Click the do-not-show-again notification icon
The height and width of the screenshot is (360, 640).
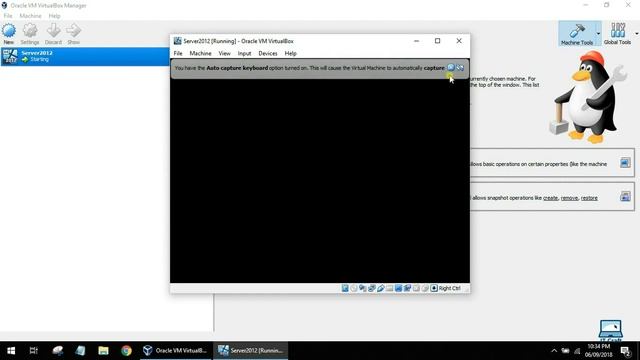[460, 67]
